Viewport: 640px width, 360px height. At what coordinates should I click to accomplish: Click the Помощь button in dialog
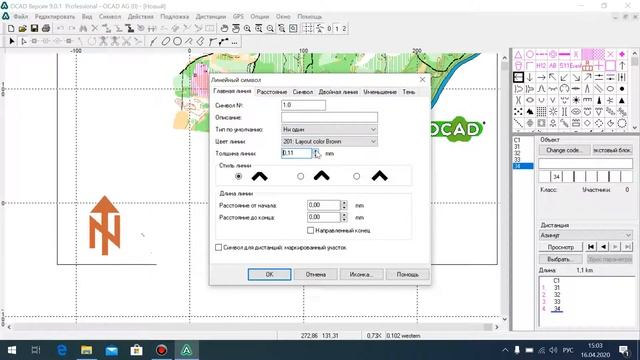point(407,274)
